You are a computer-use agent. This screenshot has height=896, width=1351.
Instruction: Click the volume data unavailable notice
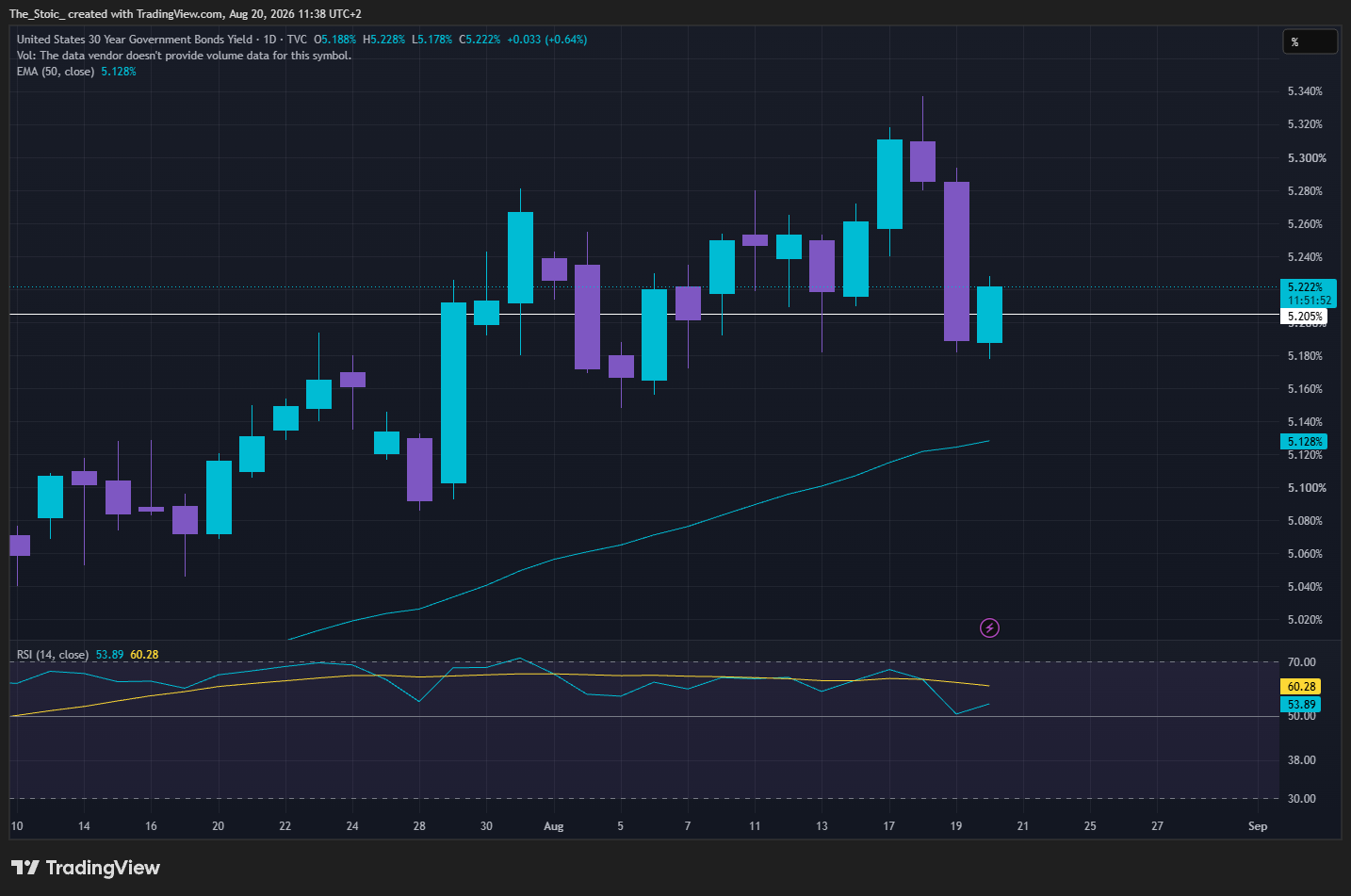[x=184, y=56]
